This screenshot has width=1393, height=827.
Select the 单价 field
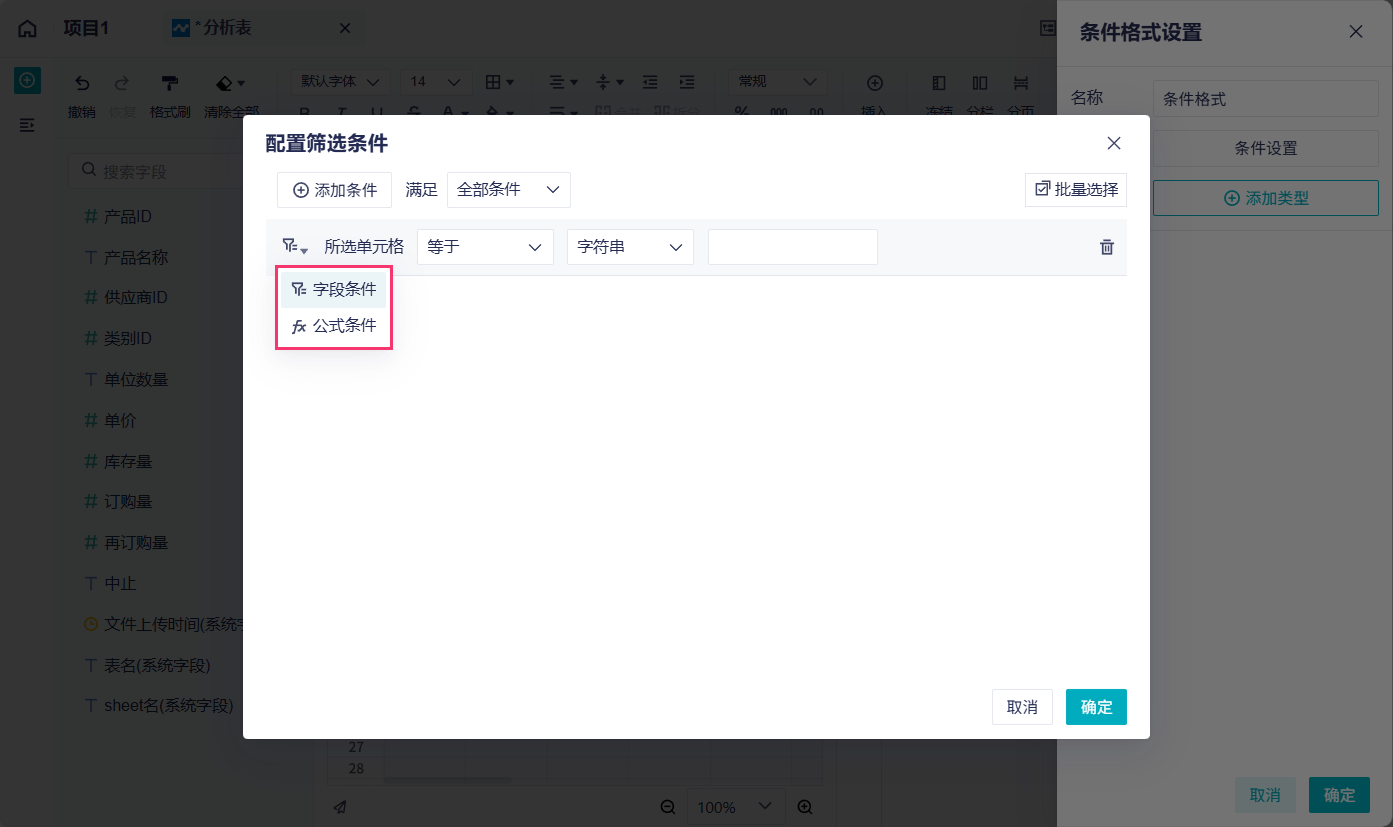pos(120,421)
